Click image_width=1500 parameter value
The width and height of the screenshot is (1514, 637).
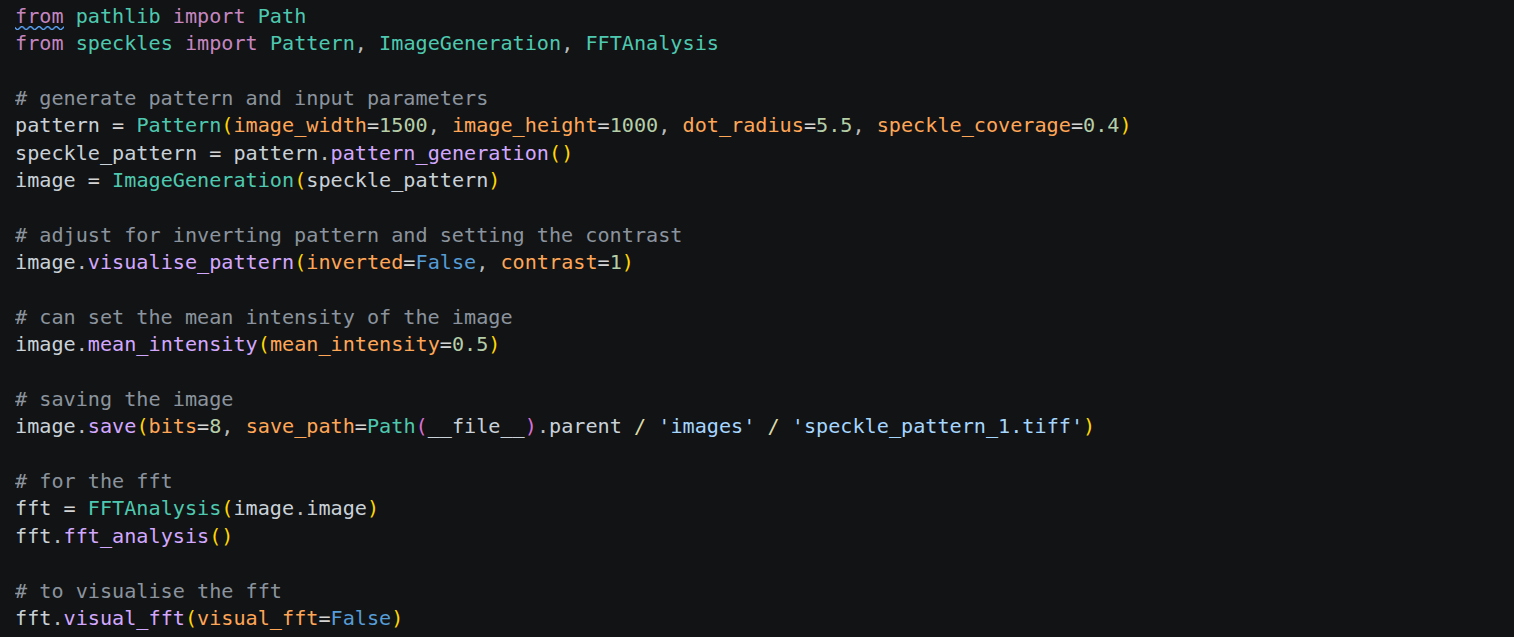point(331,126)
